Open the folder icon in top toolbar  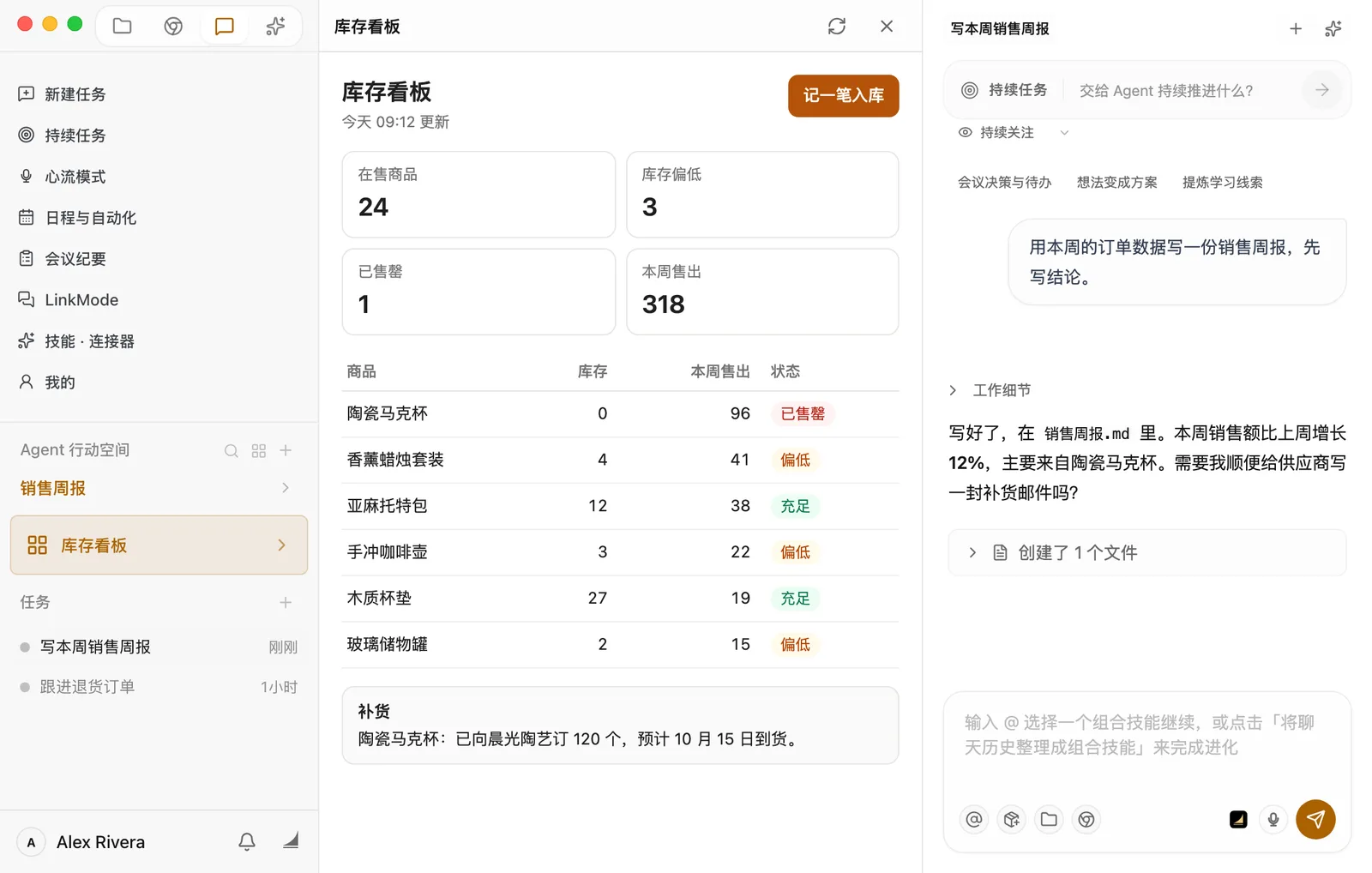click(123, 26)
